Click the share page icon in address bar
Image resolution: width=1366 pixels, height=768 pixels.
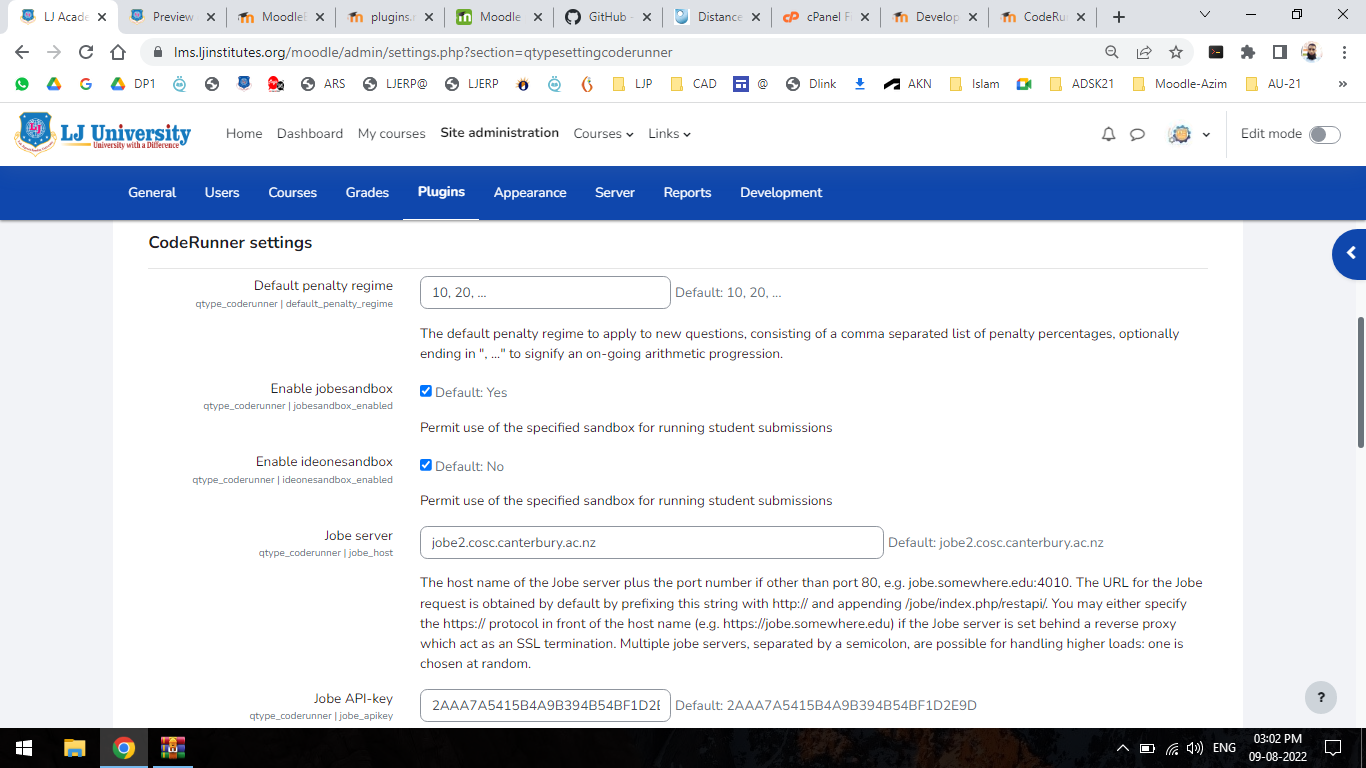[1144, 52]
